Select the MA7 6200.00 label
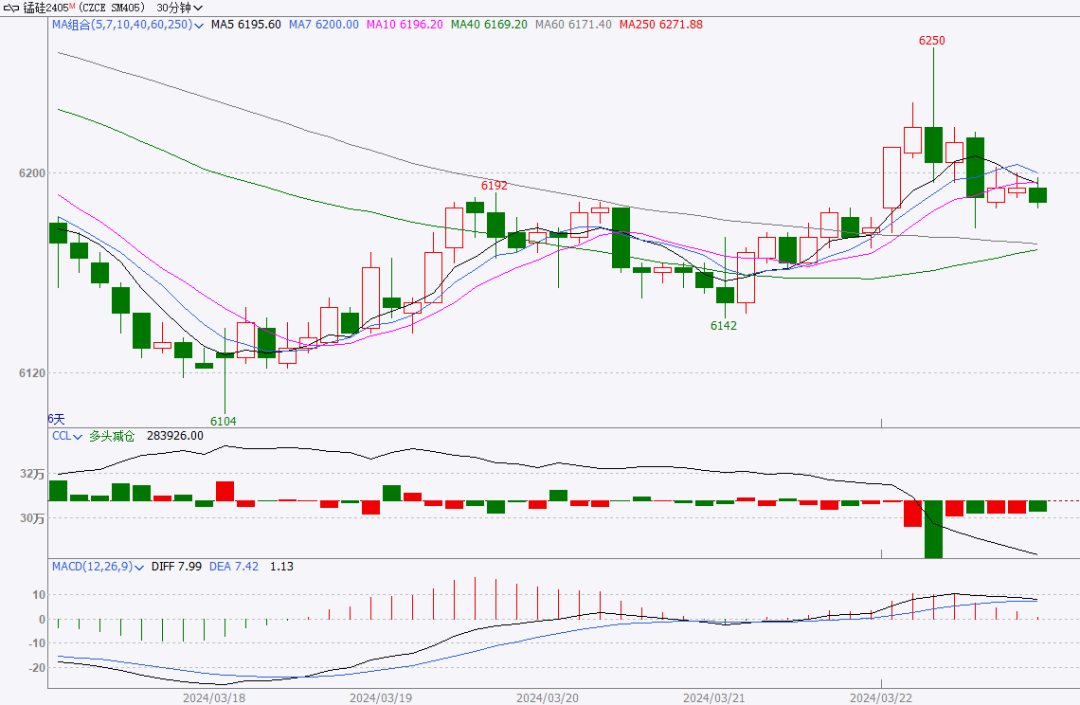This screenshot has width=1080, height=705. coord(324,25)
